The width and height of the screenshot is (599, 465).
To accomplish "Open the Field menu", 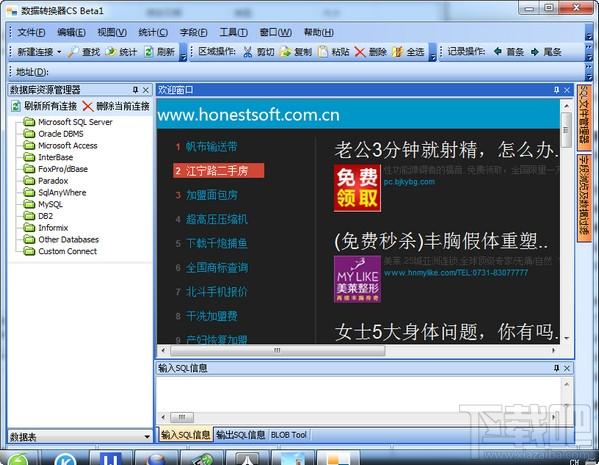I will 194,32.
